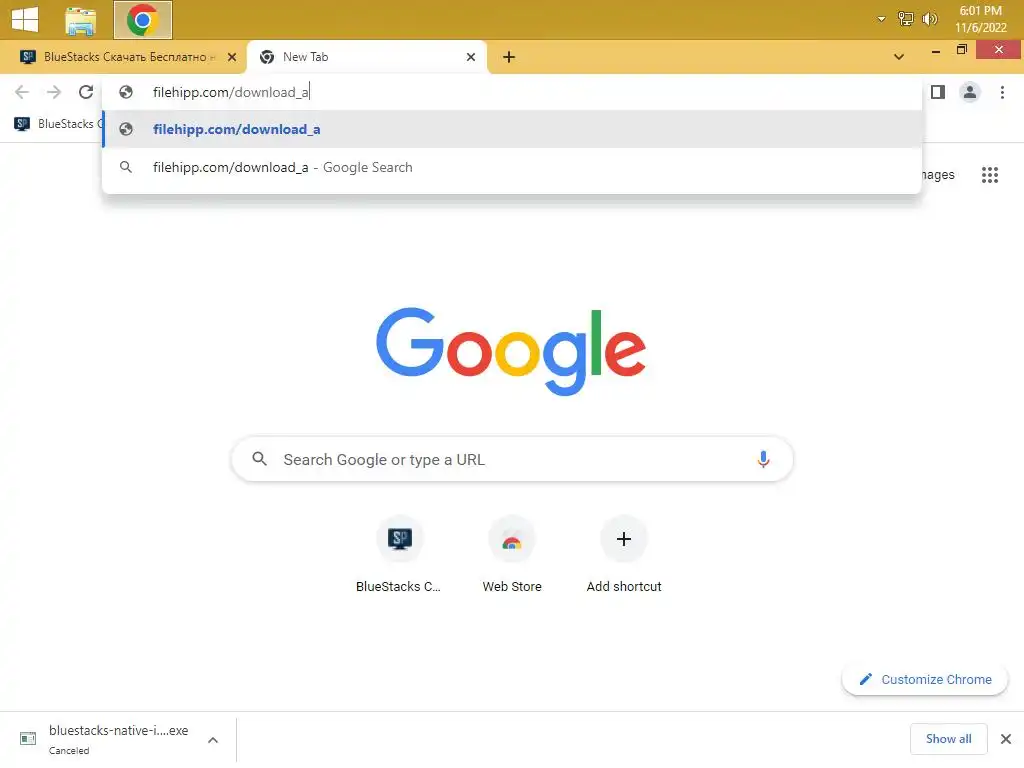Expand the download item options chevron

[x=213, y=740]
